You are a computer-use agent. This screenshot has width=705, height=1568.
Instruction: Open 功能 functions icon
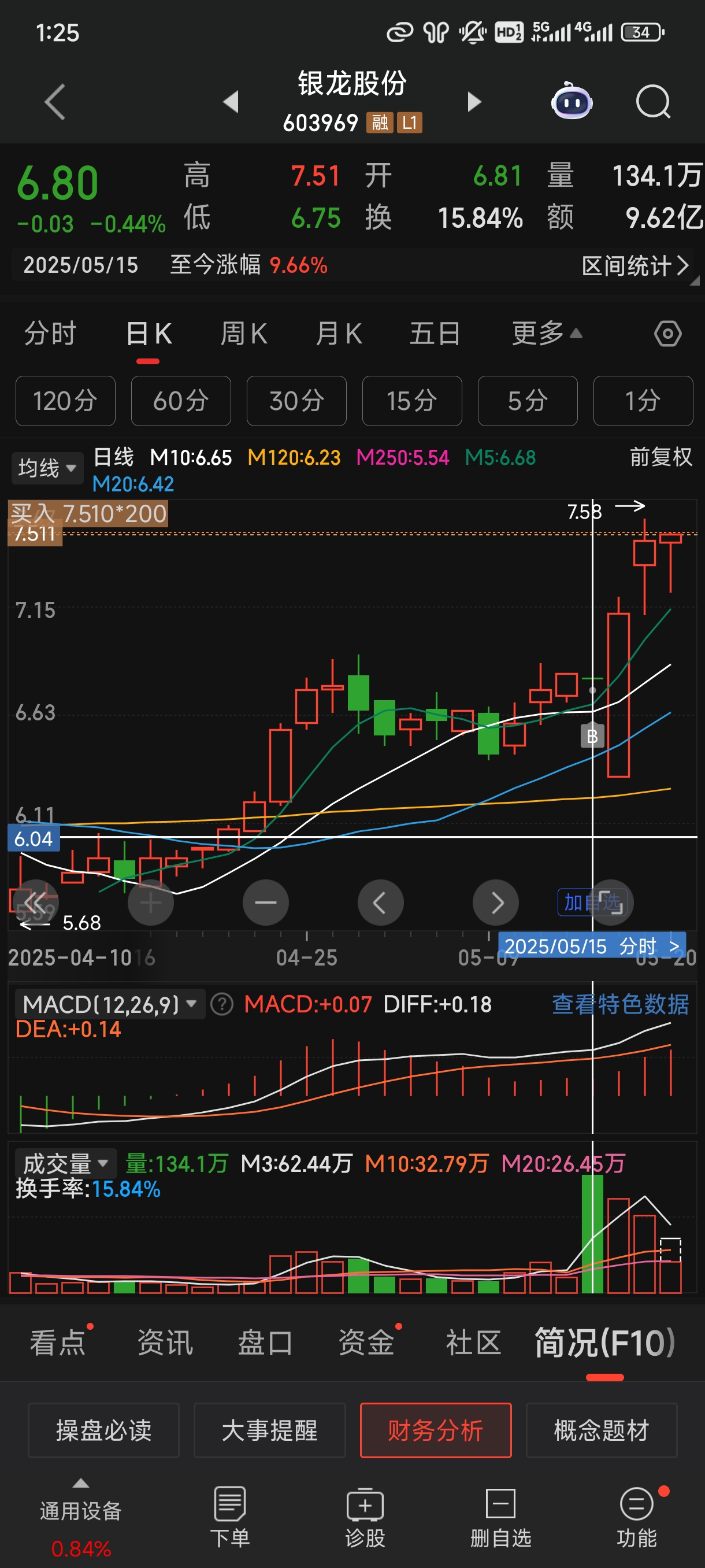(x=637, y=1518)
